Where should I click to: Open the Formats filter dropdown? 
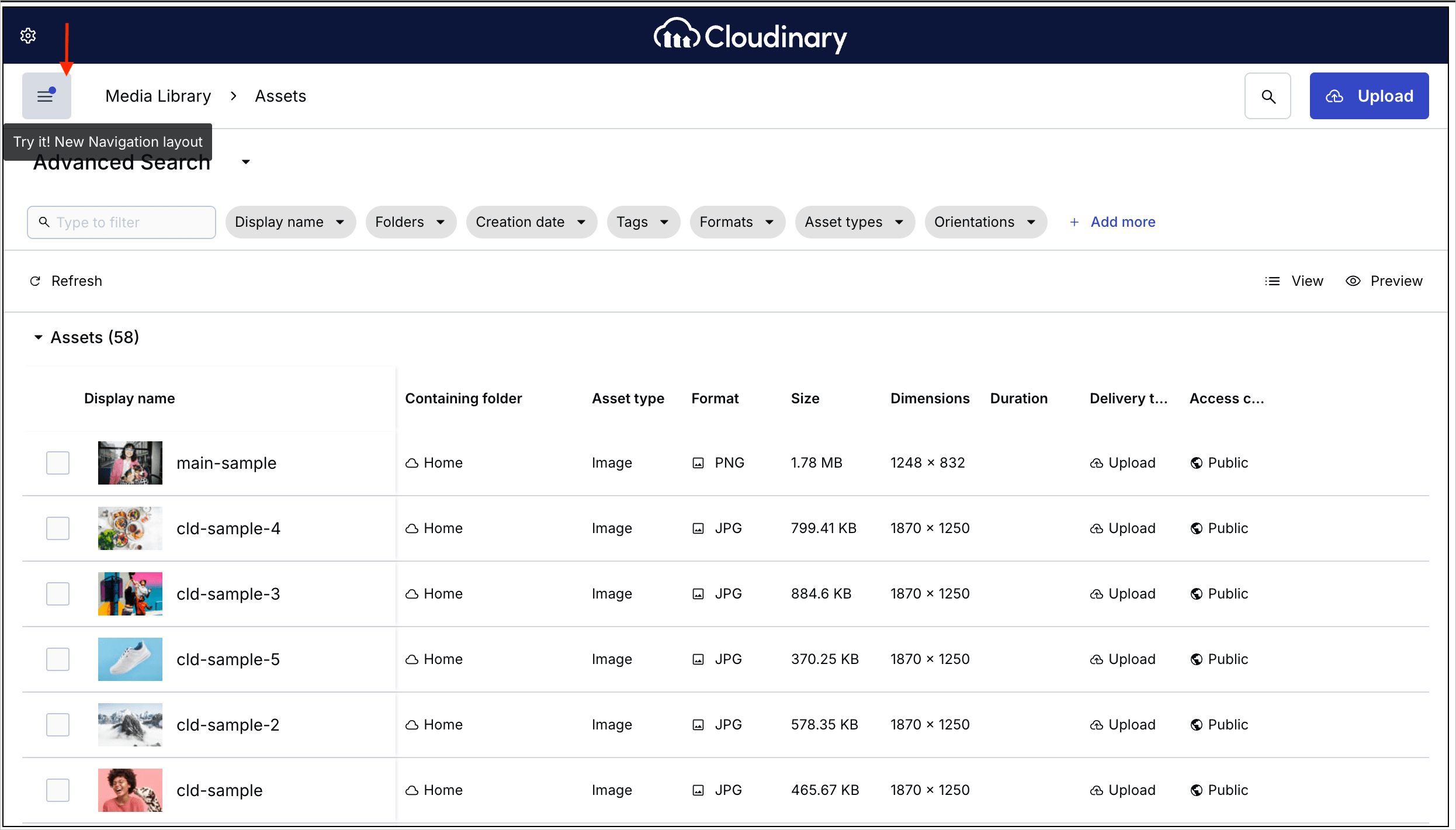[x=737, y=222]
